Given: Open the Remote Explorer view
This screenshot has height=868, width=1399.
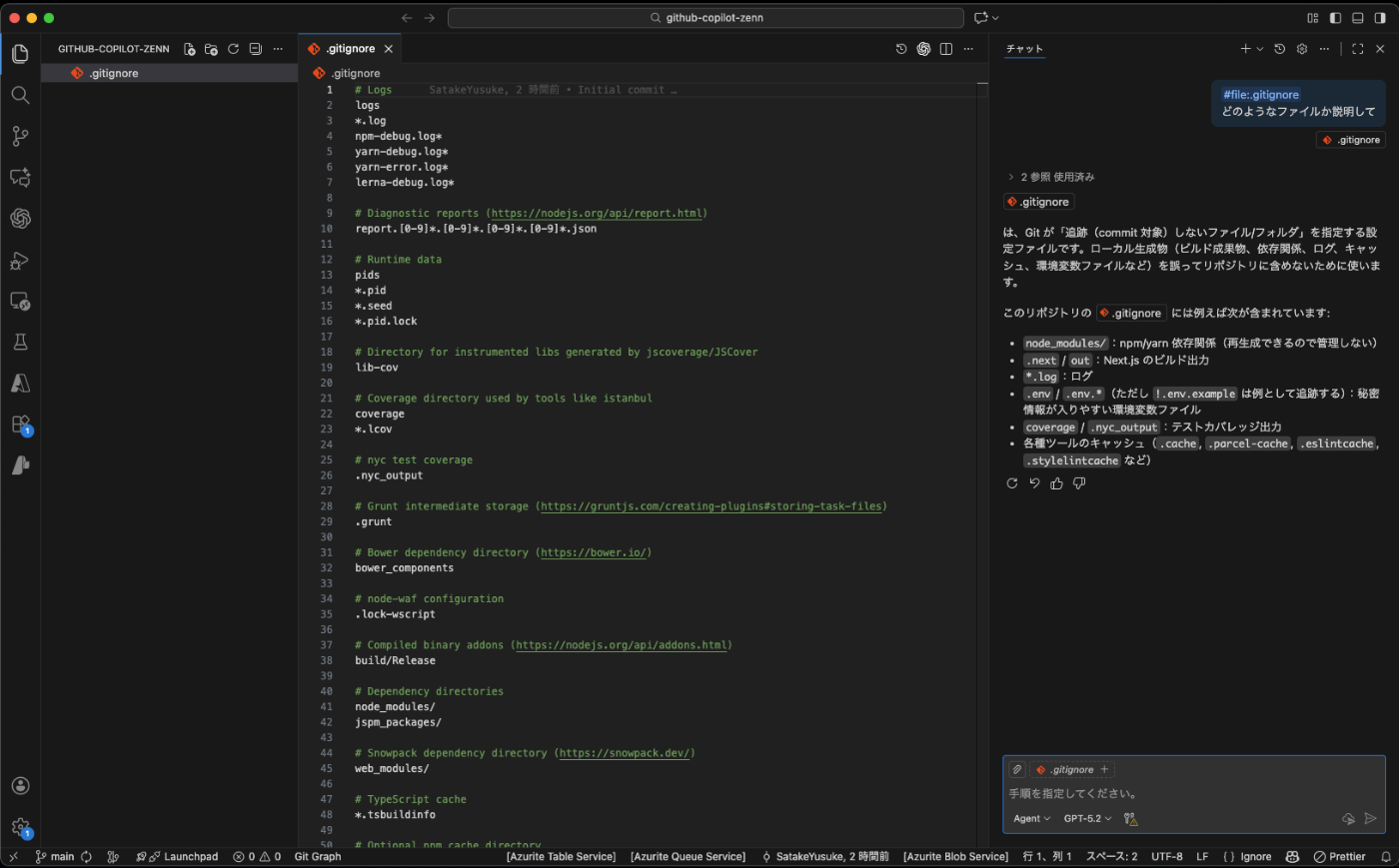Looking at the screenshot, I should [20, 301].
